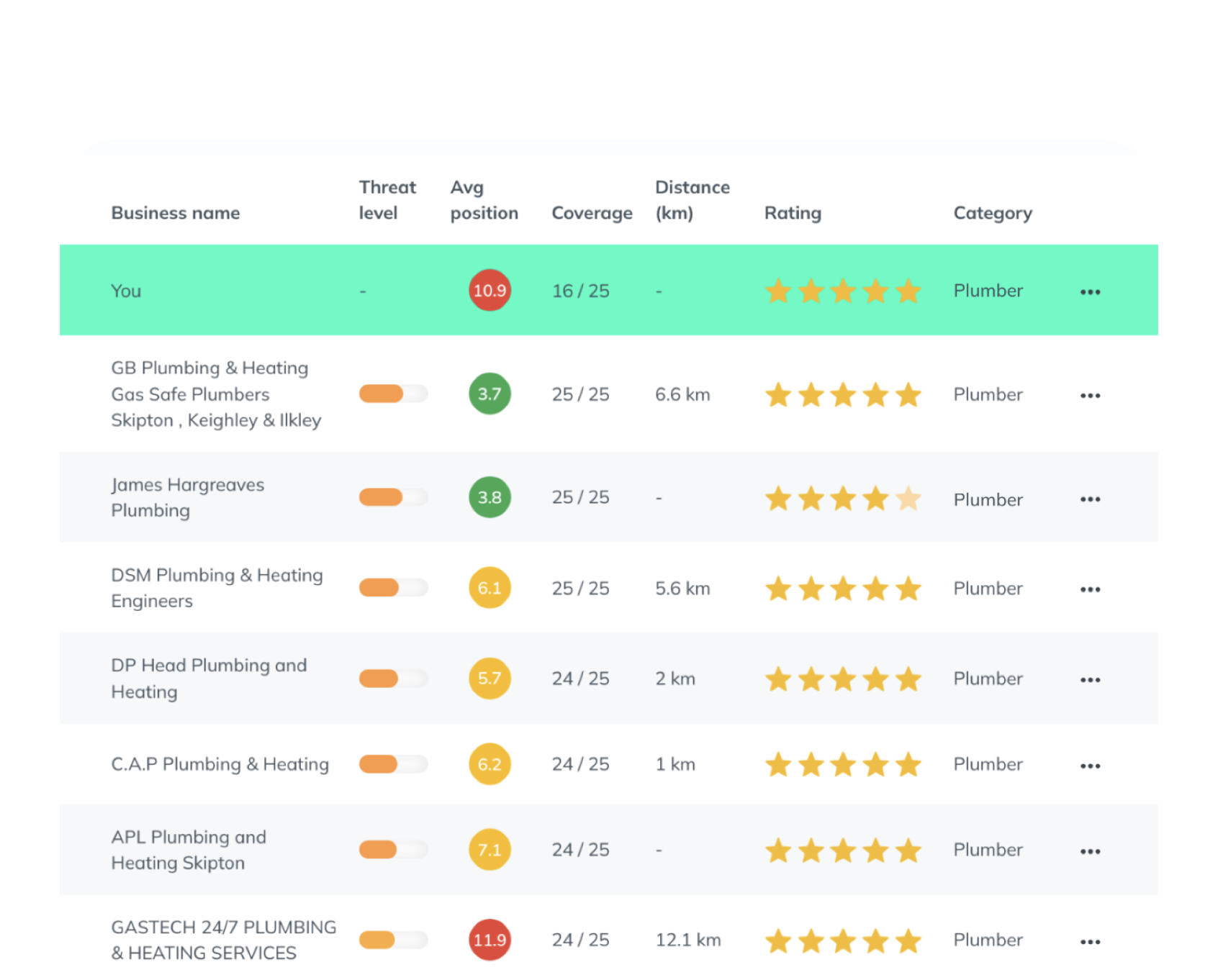Open more options for DSM Plumbing & Heating

coord(1090,589)
